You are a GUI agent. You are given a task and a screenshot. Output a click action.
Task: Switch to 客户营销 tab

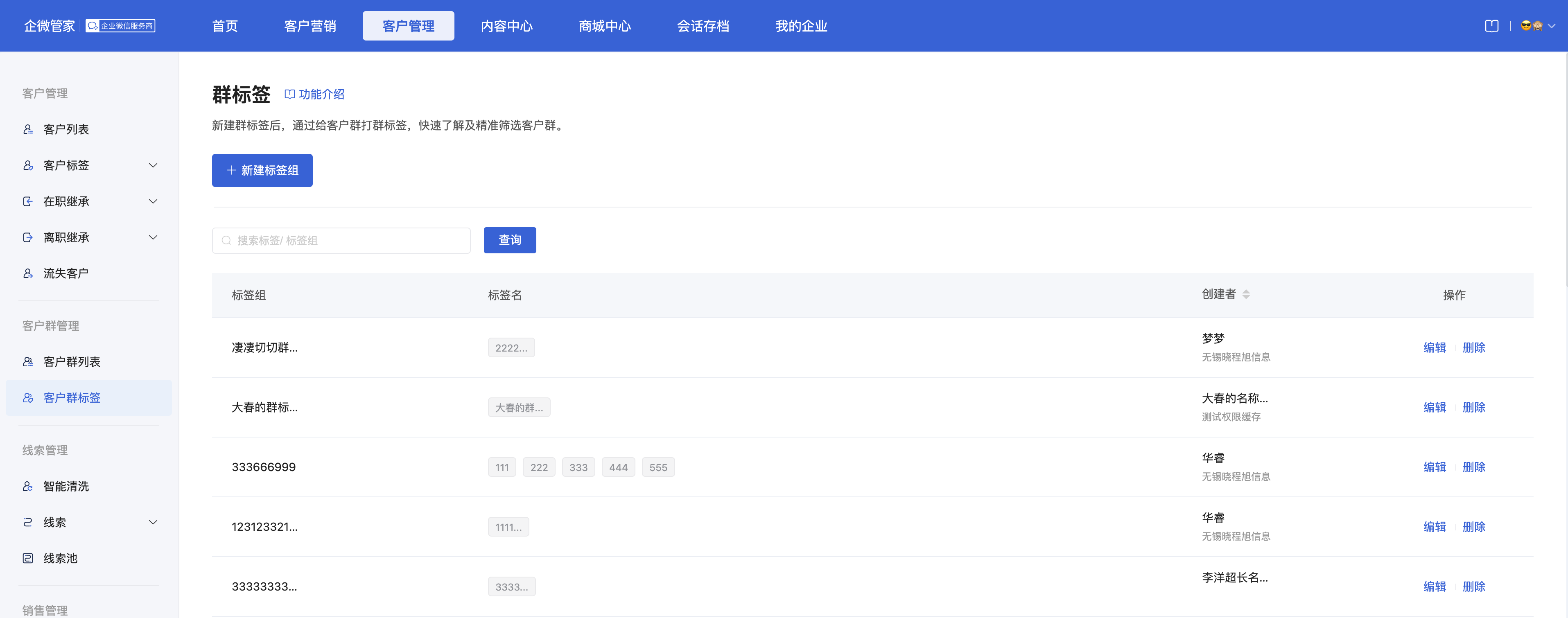[x=310, y=25]
